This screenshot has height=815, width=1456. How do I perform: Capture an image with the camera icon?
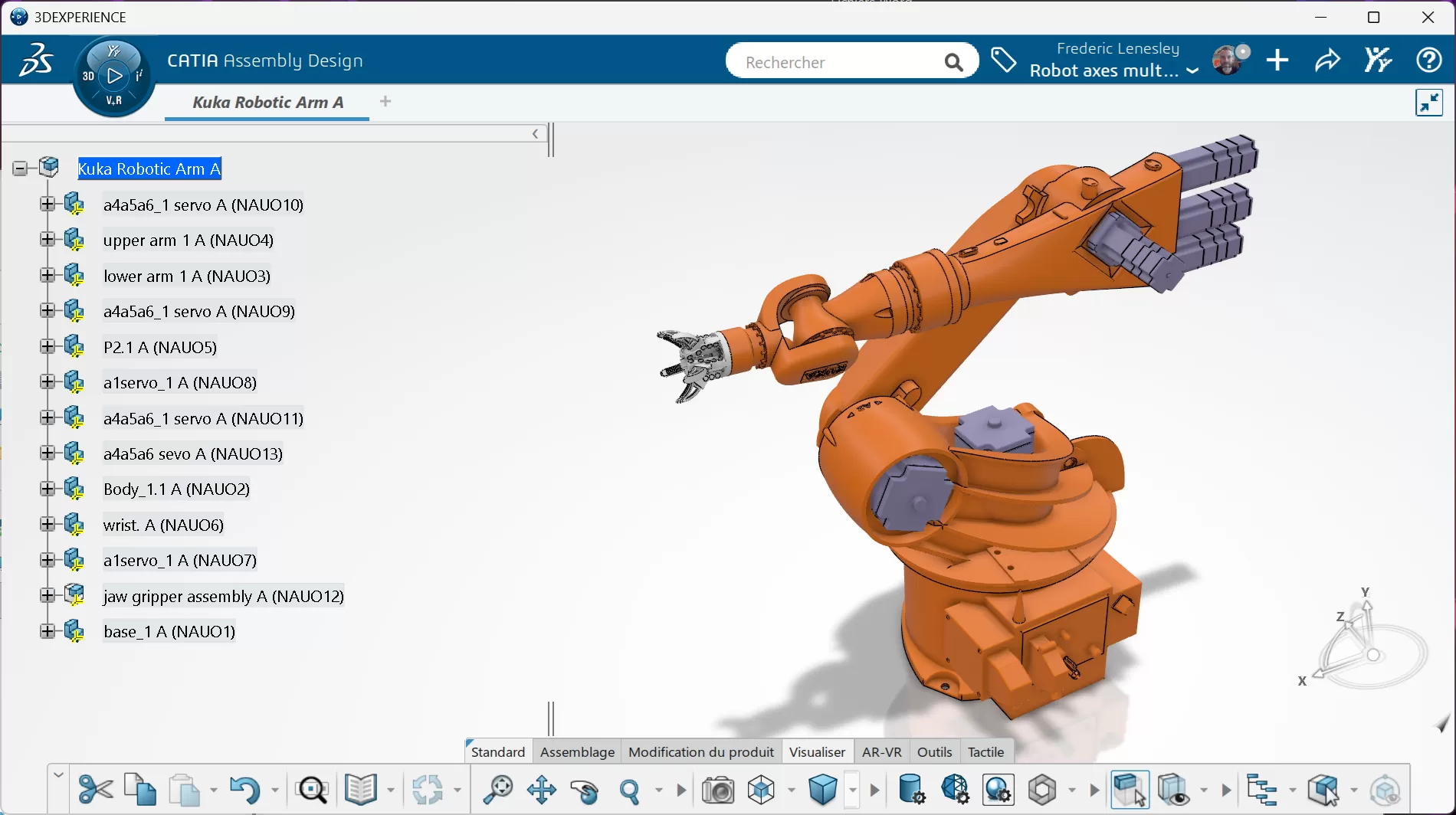[717, 789]
